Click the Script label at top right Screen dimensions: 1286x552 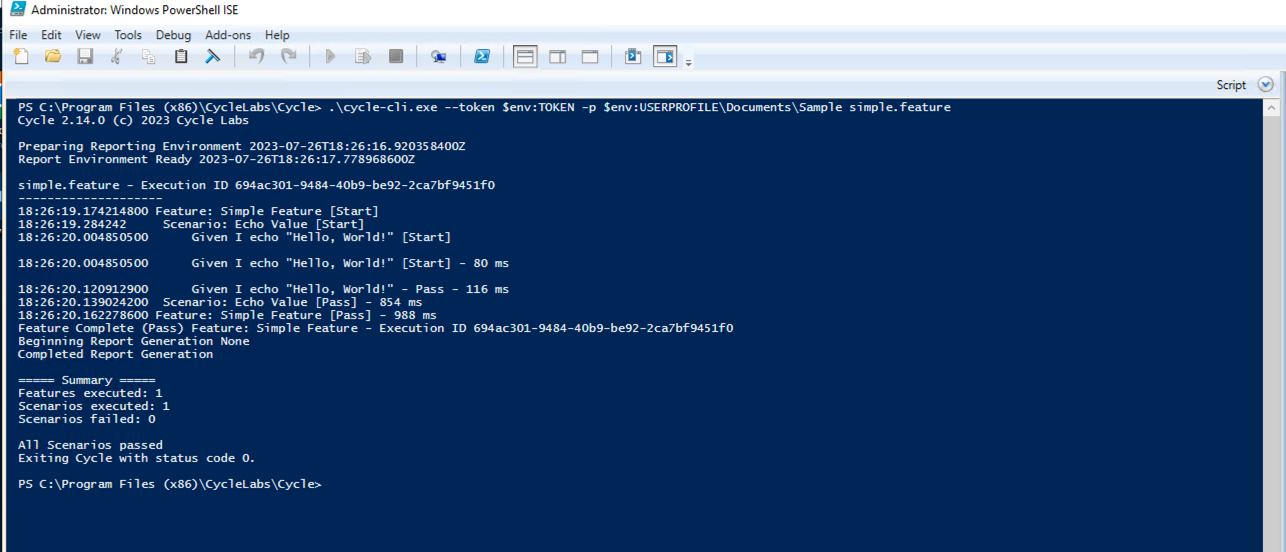[1231, 85]
